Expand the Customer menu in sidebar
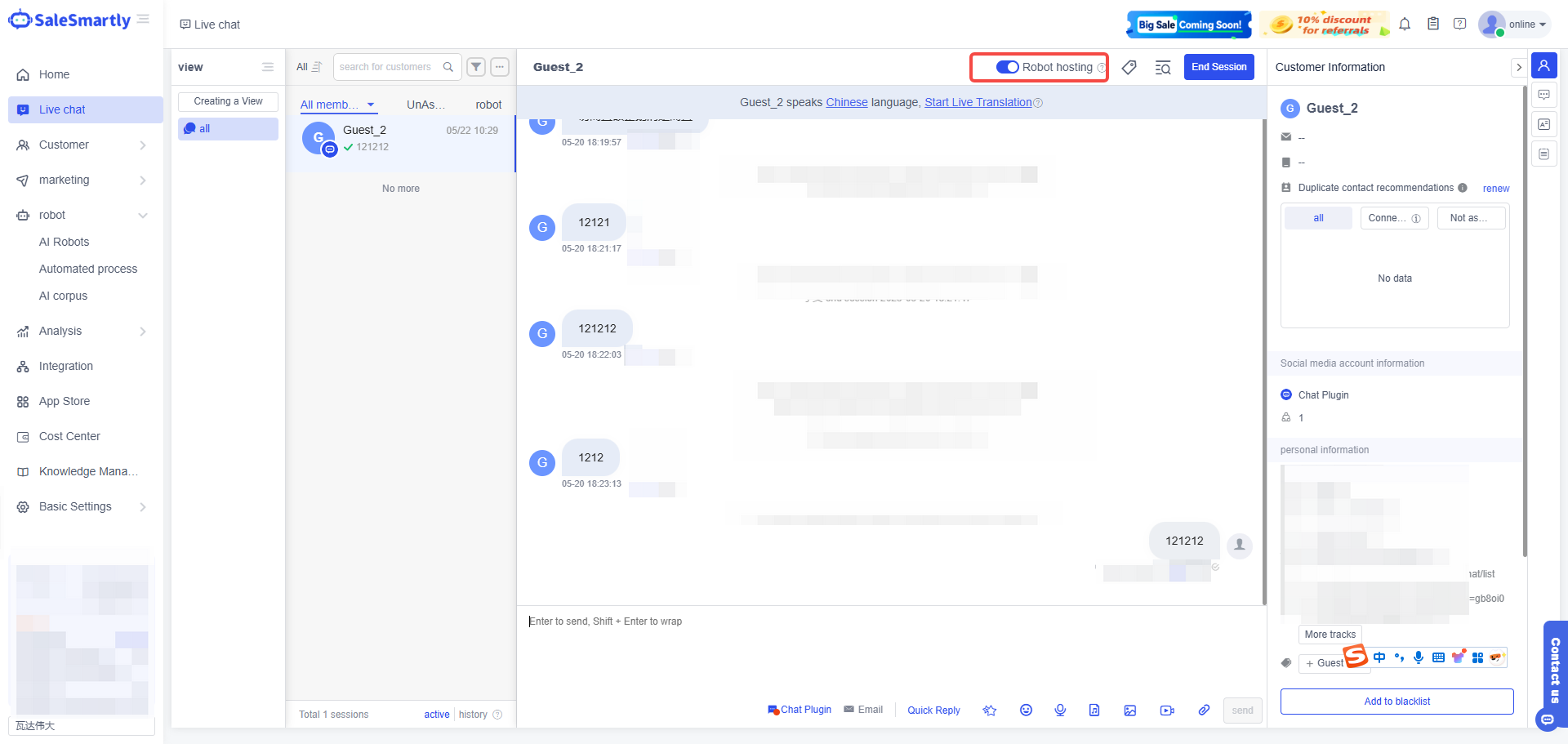The image size is (1568, 744). [82, 145]
